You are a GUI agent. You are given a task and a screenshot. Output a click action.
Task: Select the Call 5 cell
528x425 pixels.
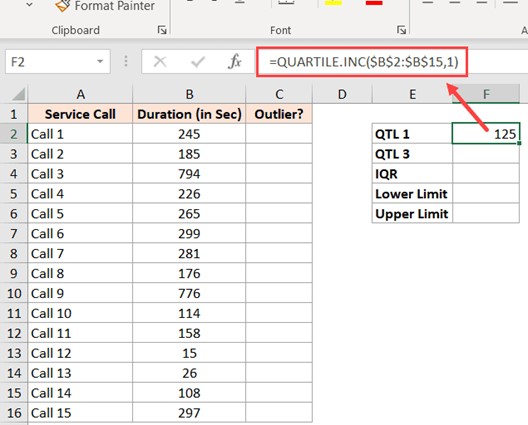(x=80, y=214)
